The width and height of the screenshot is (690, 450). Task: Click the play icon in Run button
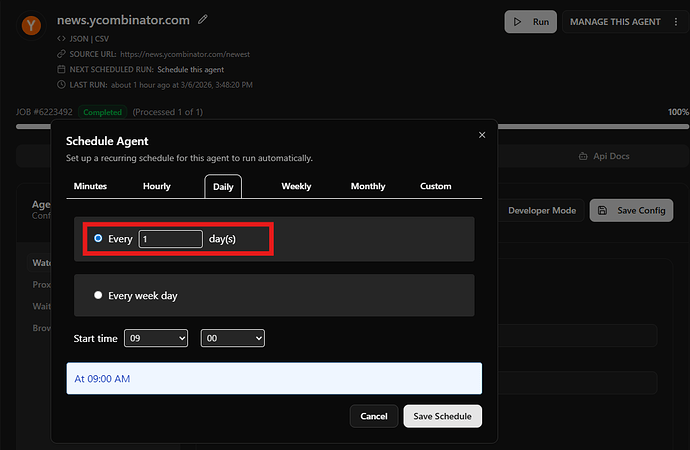(x=517, y=21)
